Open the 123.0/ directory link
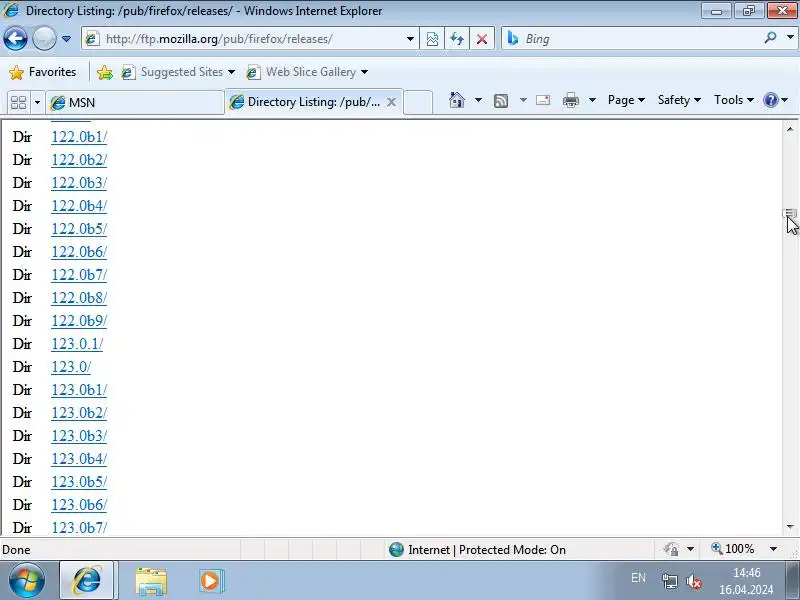 point(71,366)
